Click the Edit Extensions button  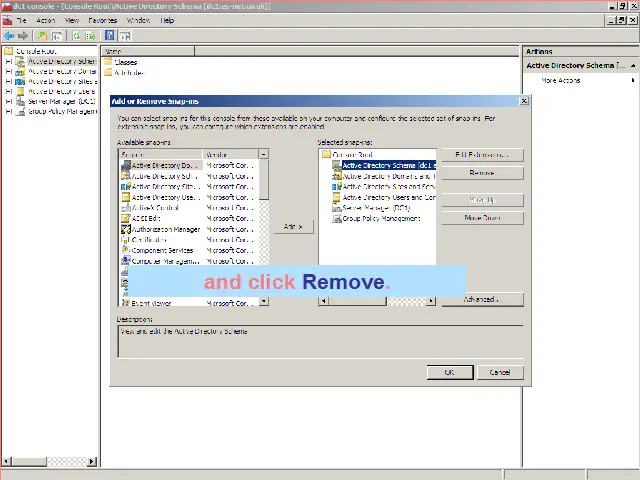tap(482, 155)
